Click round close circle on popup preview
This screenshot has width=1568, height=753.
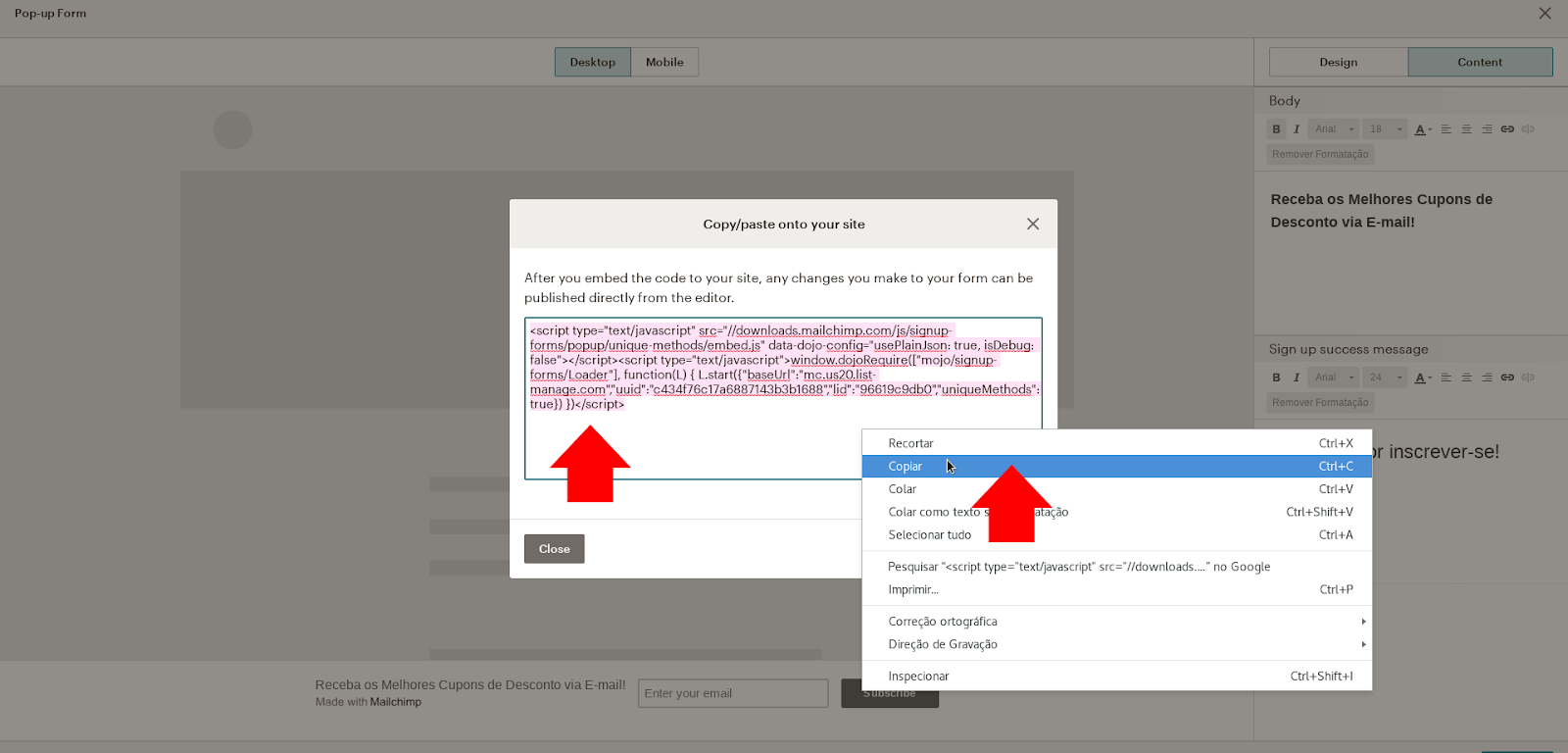coord(232,129)
